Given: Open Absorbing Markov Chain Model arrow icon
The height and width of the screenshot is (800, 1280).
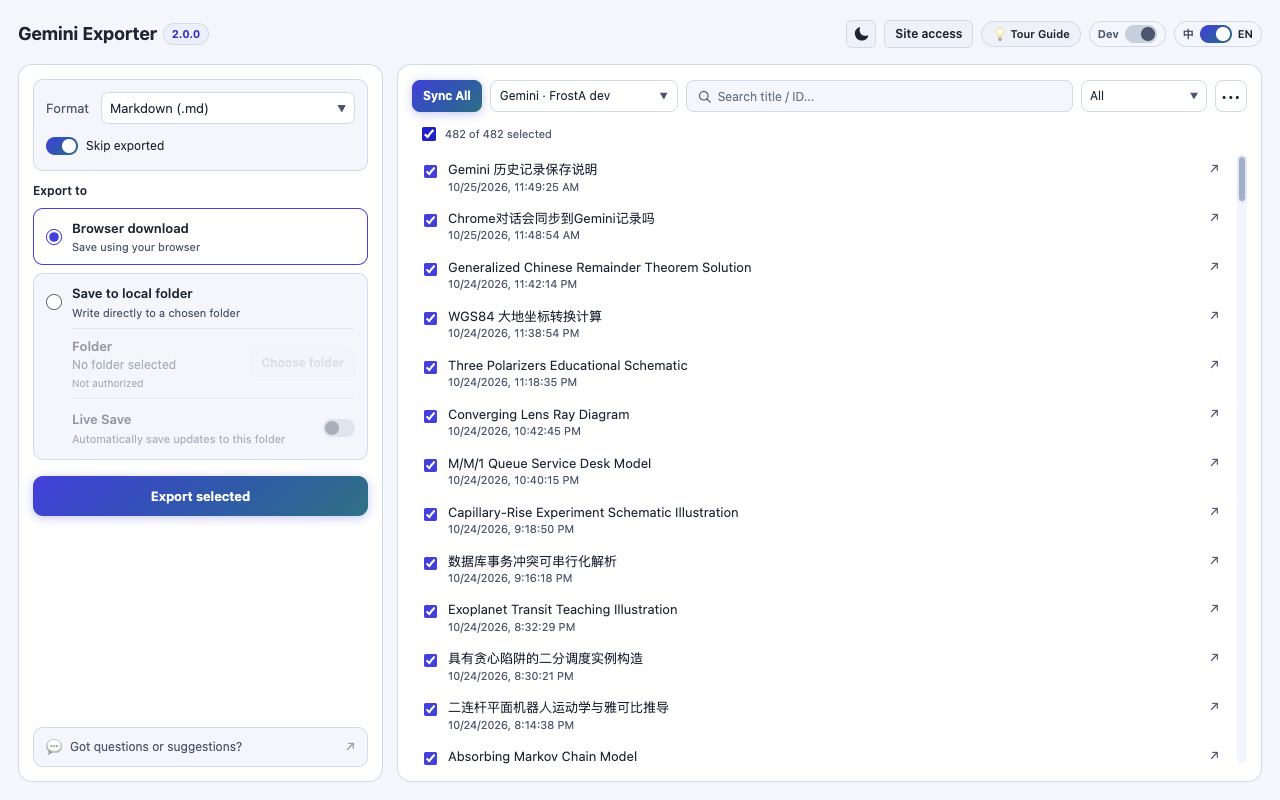Looking at the screenshot, I should click(1214, 756).
